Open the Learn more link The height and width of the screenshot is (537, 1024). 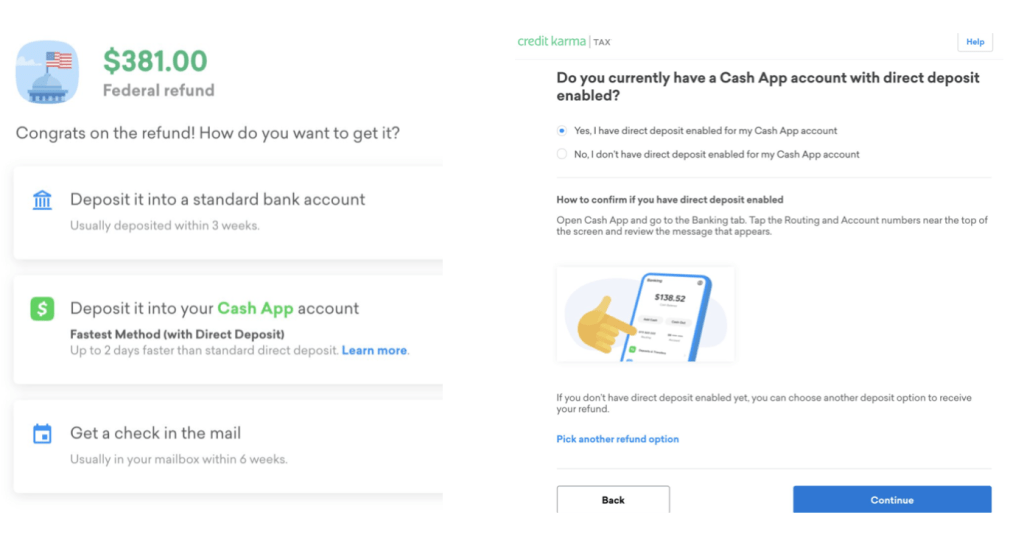(x=374, y=351)
